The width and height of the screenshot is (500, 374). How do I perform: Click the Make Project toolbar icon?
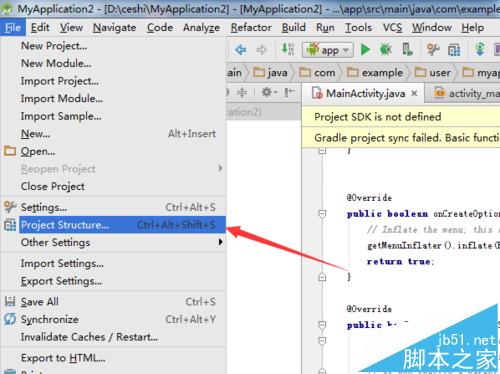288,49
